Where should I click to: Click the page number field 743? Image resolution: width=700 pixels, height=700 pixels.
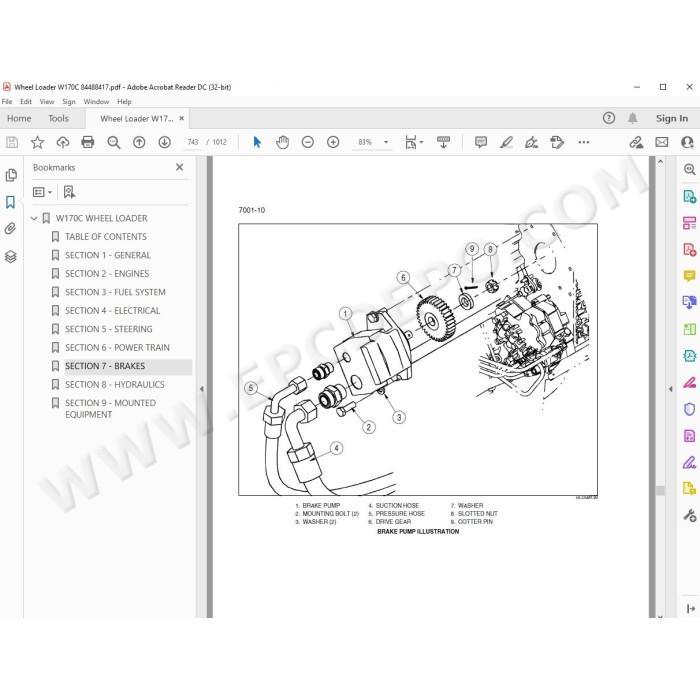point(193,142)
